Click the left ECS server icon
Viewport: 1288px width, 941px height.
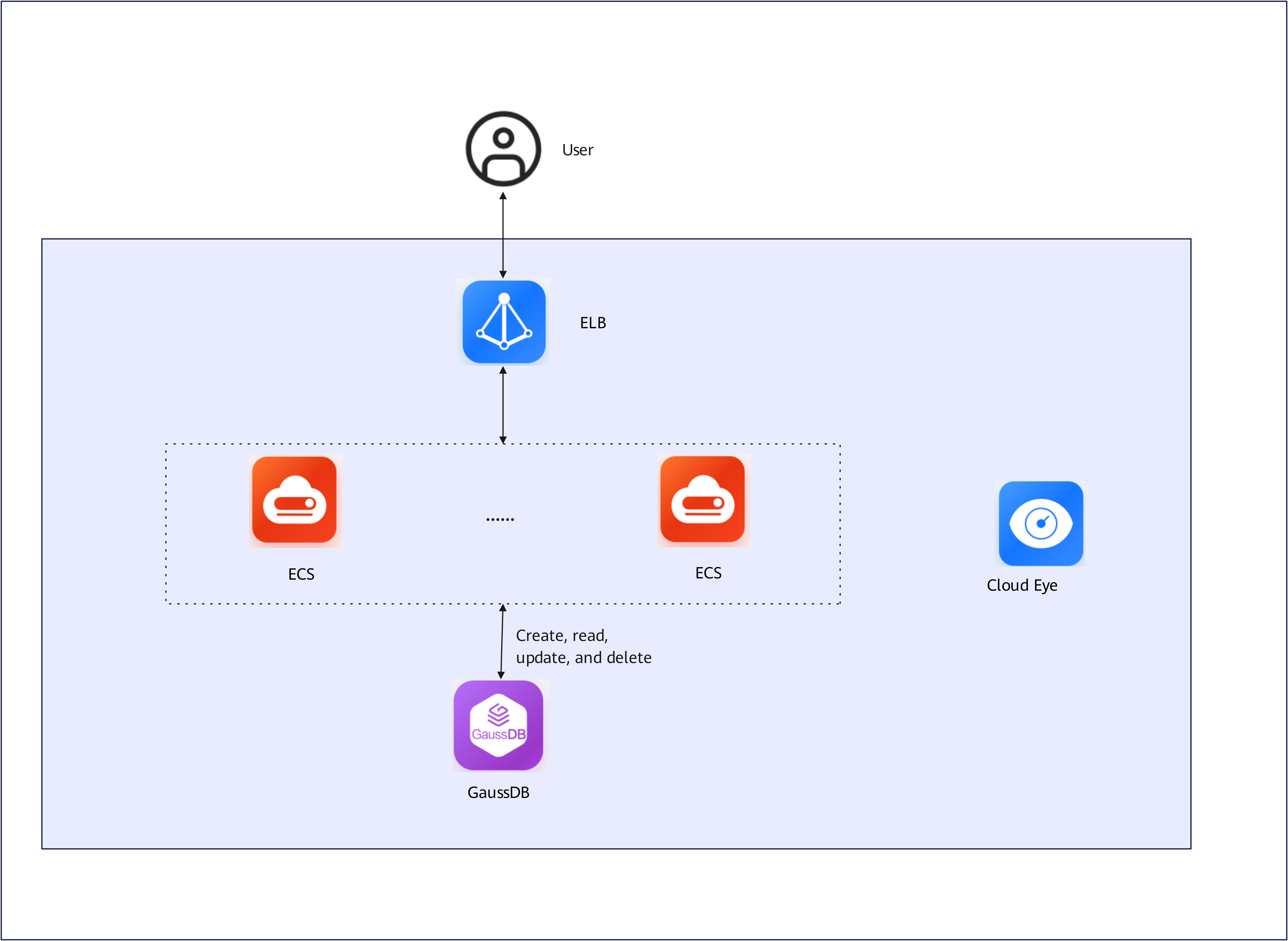(295, 500)
